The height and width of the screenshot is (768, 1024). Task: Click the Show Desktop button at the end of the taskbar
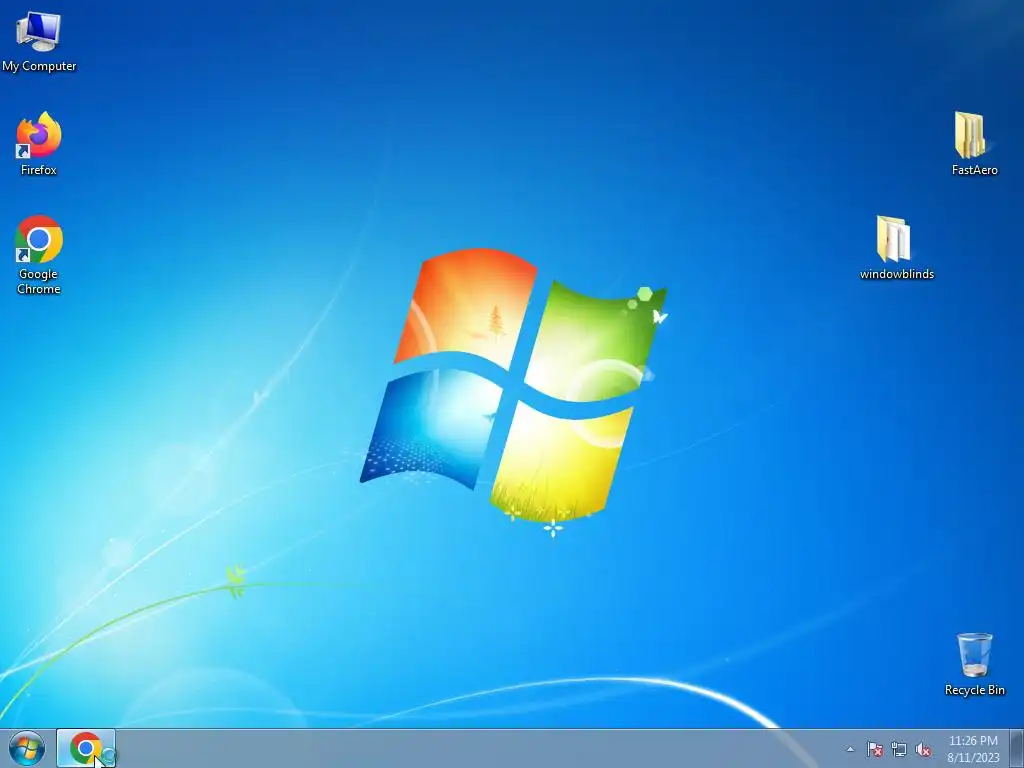(x=1017, y=748)
